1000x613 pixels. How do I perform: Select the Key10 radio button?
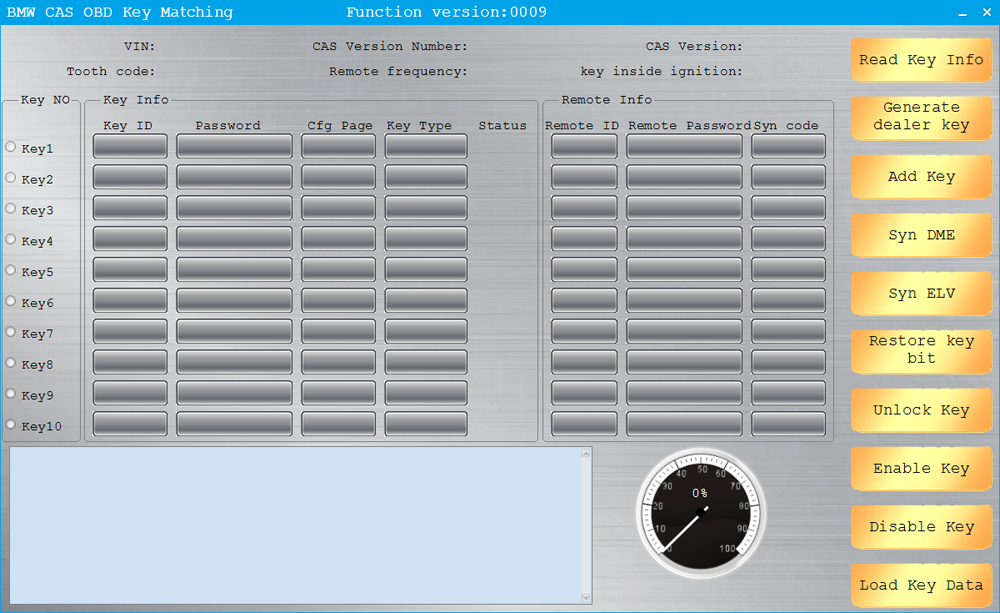click(11, 424)
